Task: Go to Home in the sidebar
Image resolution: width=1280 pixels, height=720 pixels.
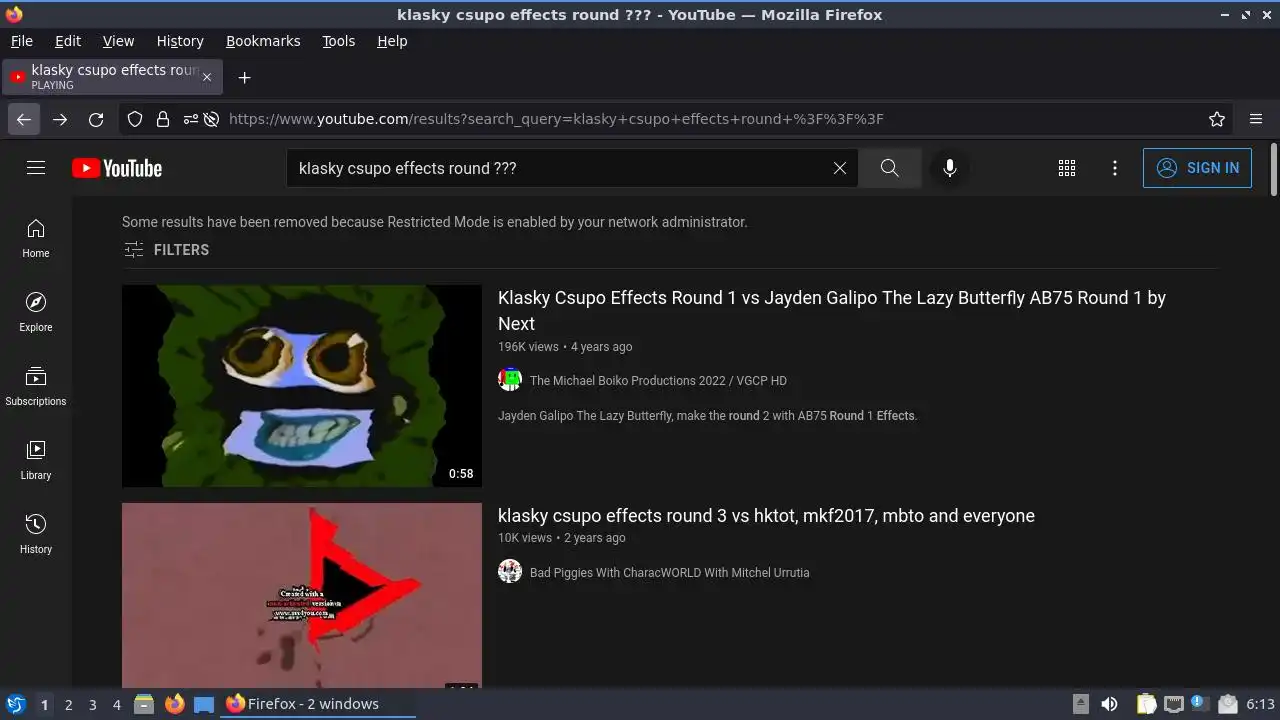Action: pyautogui.click(x=36, y=238)
